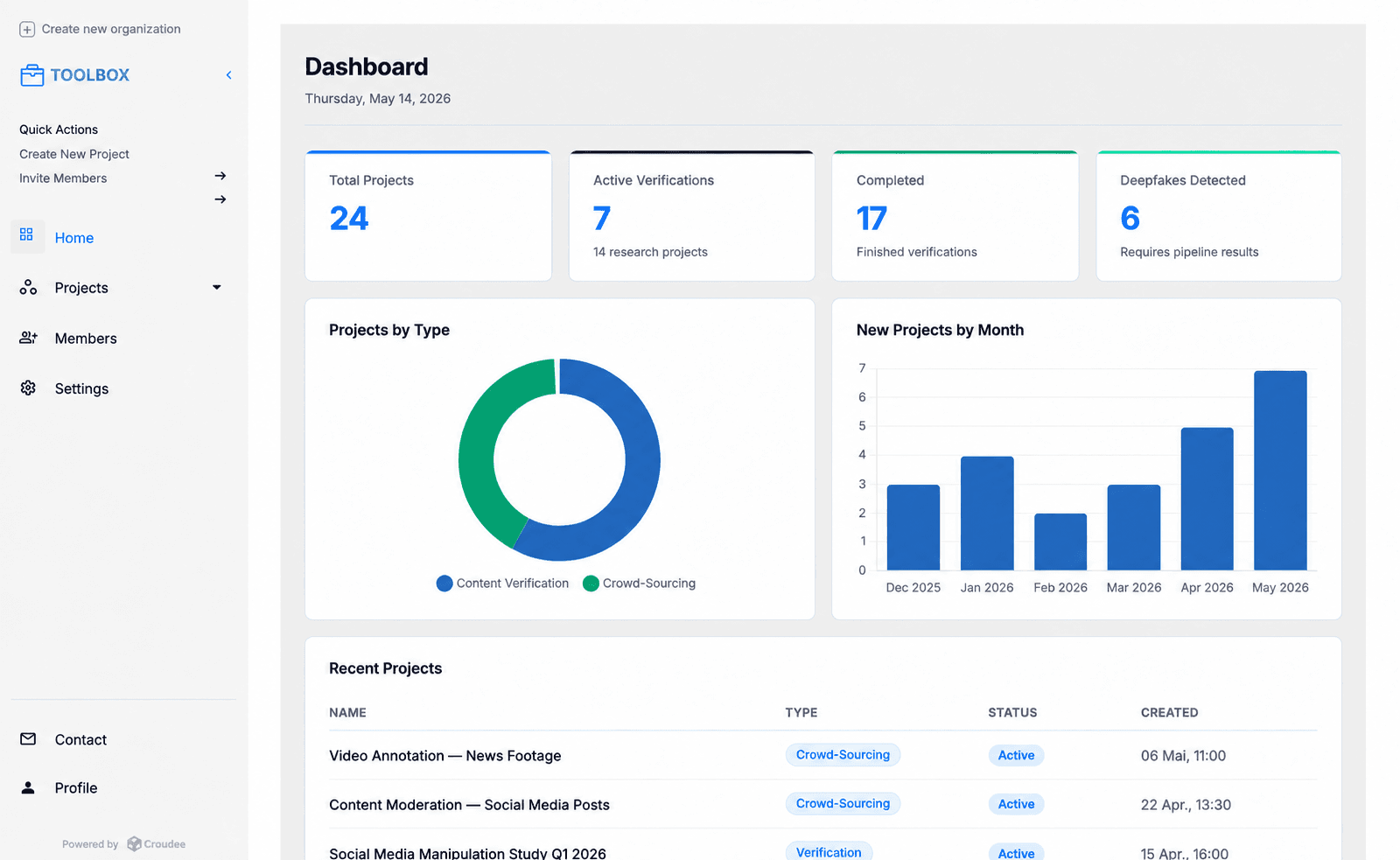Viewport: 1400px width, 860px height.
Task: Click the Deepfakes Detected card
Action: [x=1219, y=216]
